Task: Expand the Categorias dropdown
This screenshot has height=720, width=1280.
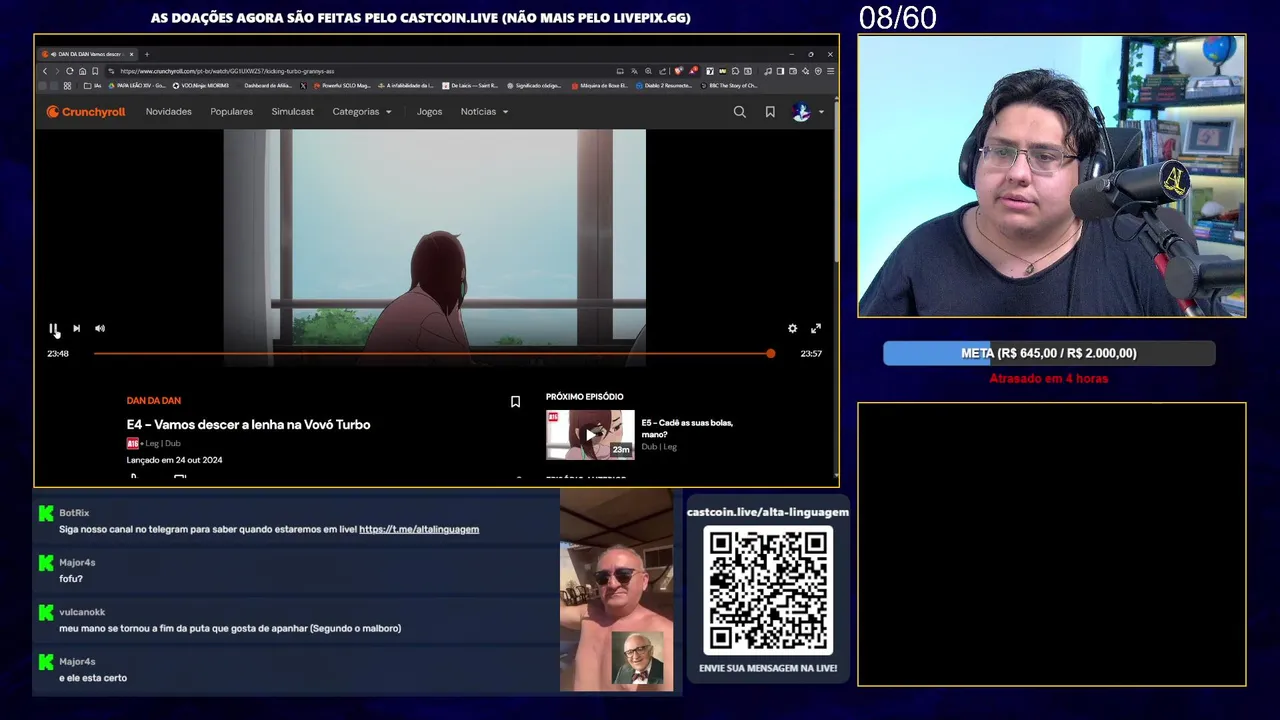Action: pyautogui.click(x=362, y=112)
